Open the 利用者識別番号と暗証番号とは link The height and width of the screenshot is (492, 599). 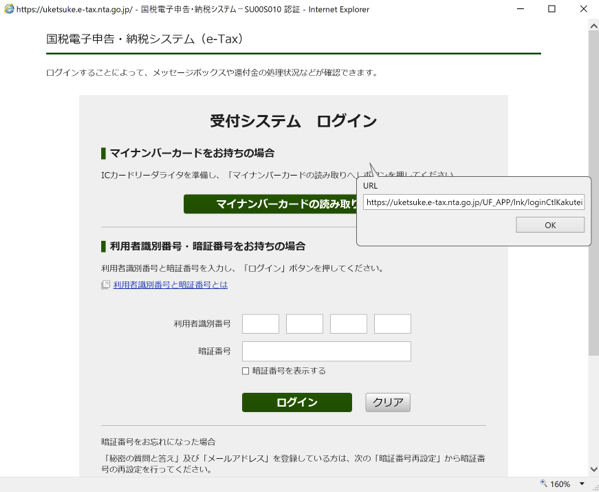click(x=170, y=285)
